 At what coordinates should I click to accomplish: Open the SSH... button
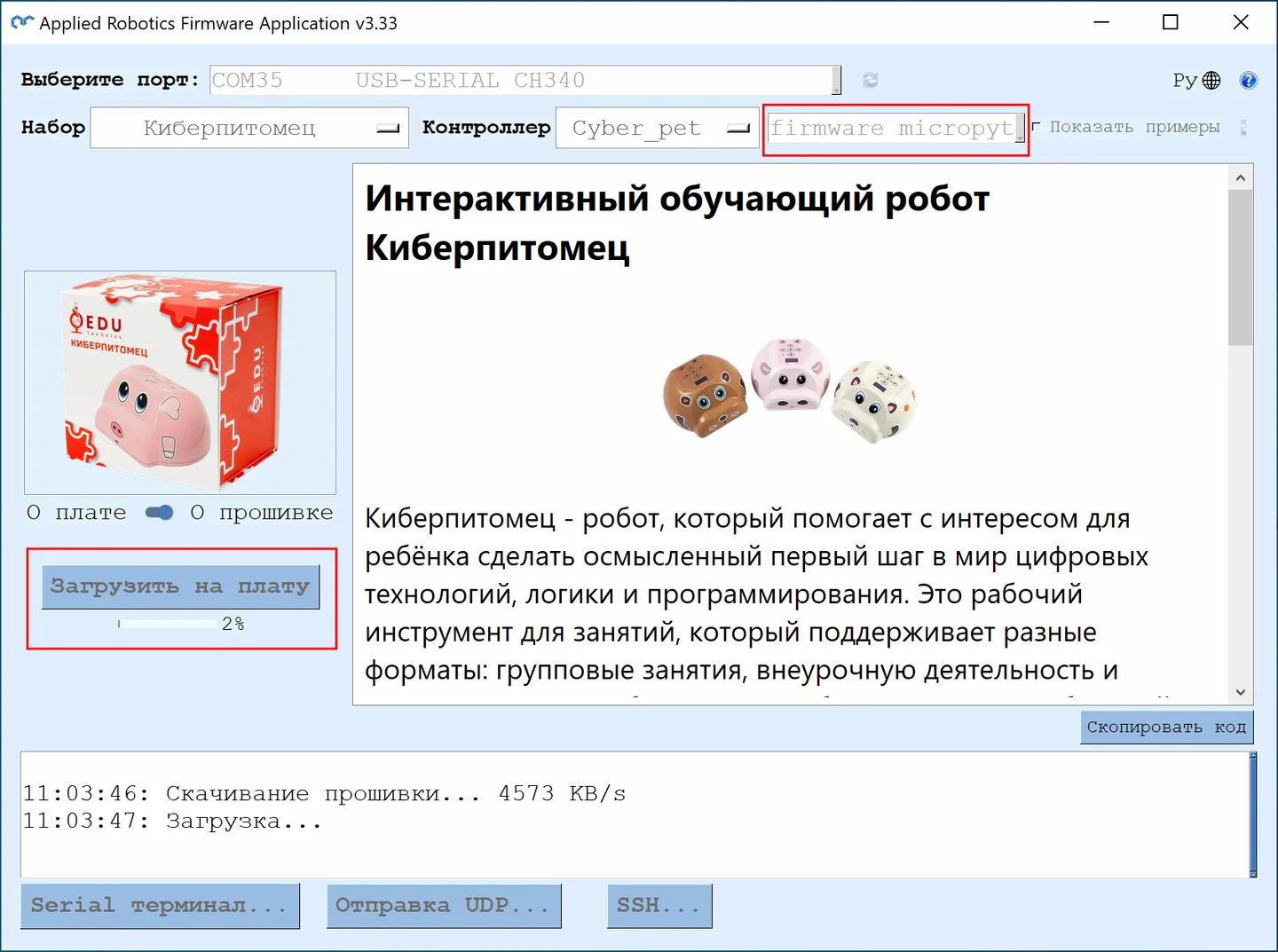659,906
